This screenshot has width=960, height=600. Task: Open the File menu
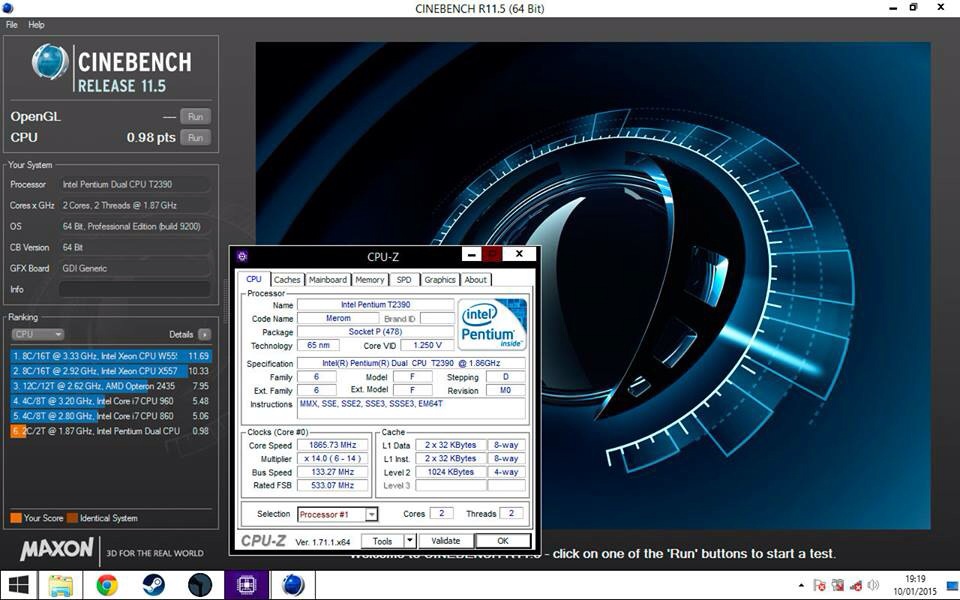click(x=12, y=25)
